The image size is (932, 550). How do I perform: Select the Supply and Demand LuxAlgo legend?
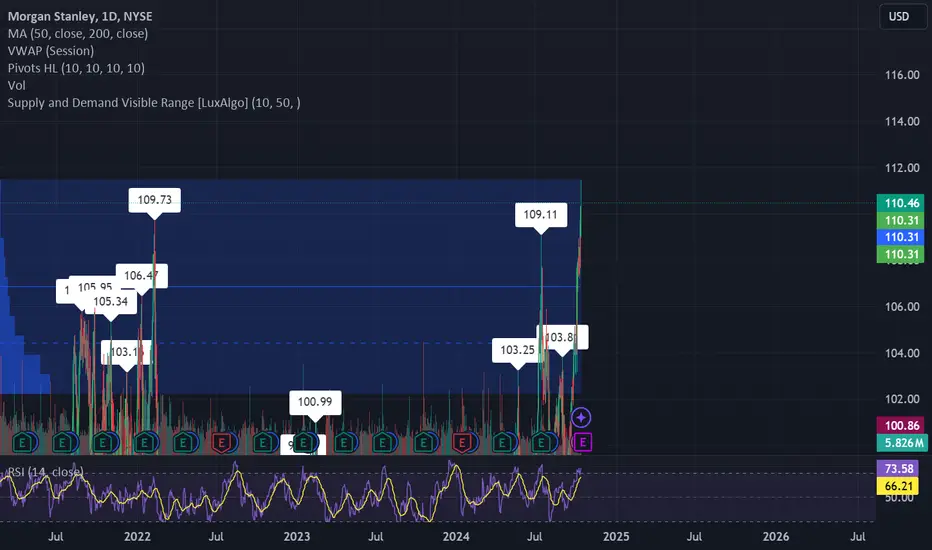coord(154,103)
